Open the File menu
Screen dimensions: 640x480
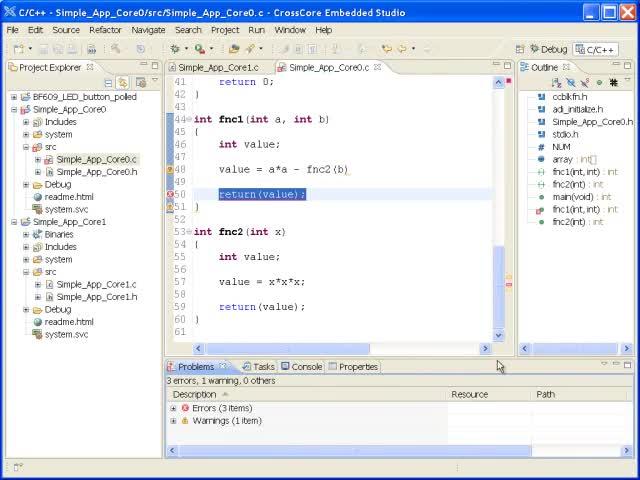13,30
